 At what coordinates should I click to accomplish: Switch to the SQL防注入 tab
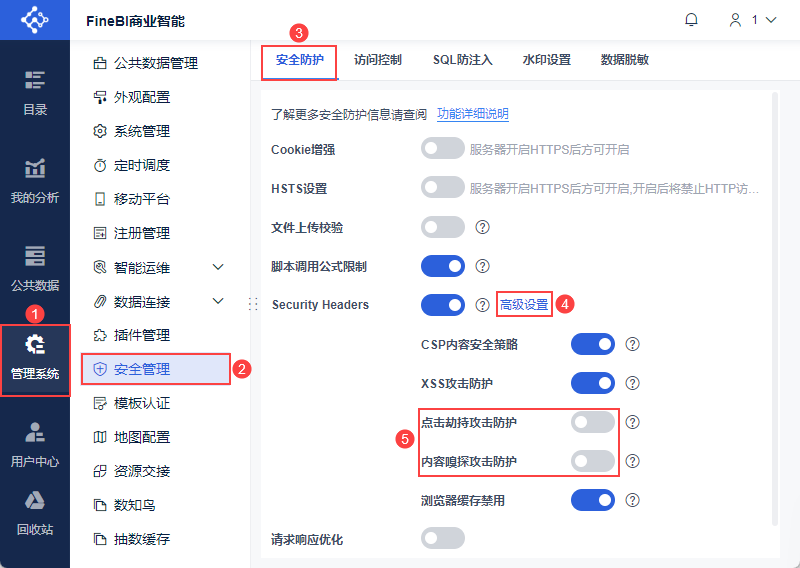pyautogui.click(x=463, y=60)
